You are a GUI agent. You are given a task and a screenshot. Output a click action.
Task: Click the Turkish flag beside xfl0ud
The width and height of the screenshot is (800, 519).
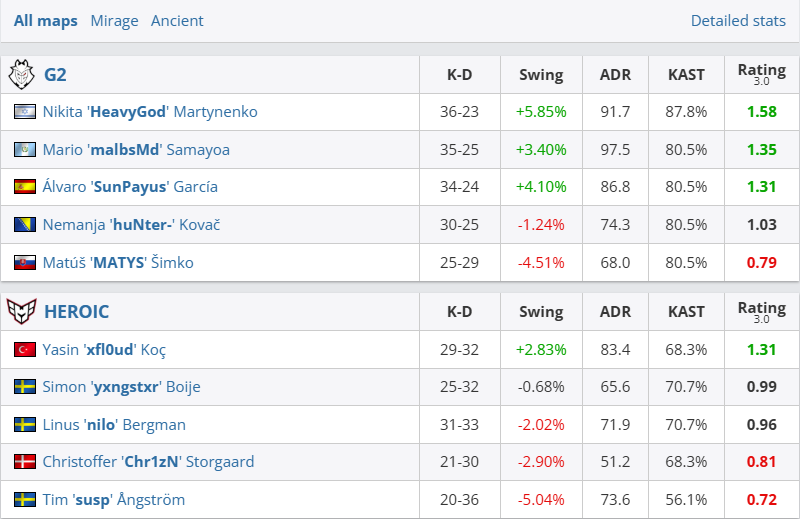click(25, 349)
